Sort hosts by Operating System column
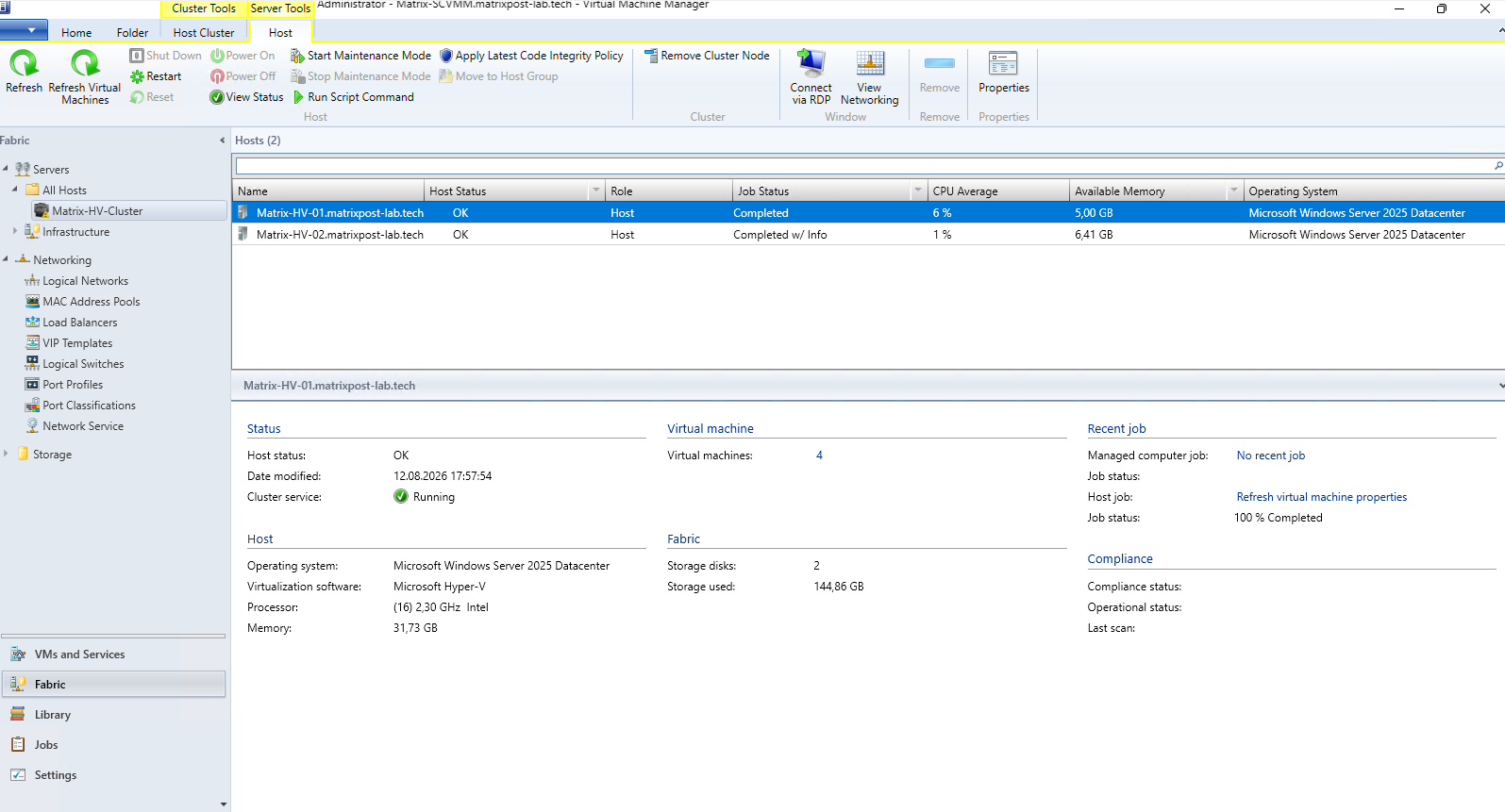This screenshot has height=812, width=1505. pos(1374,191)
